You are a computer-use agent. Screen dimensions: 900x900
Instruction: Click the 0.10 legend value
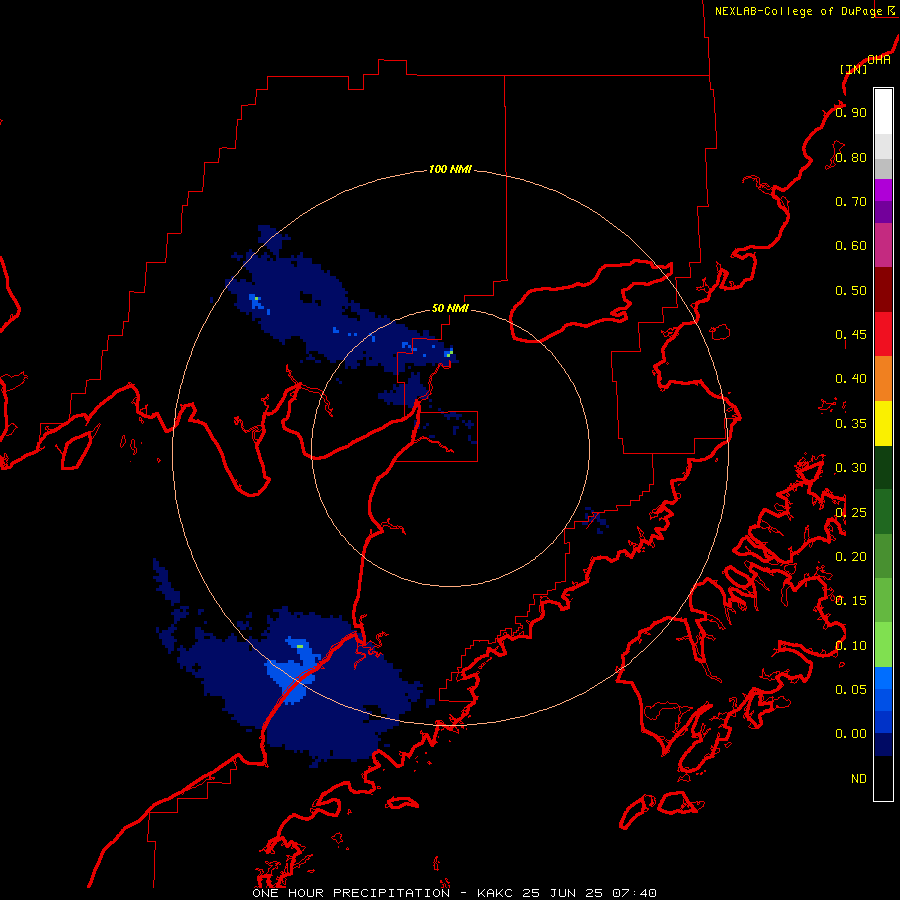click(851, 646)
